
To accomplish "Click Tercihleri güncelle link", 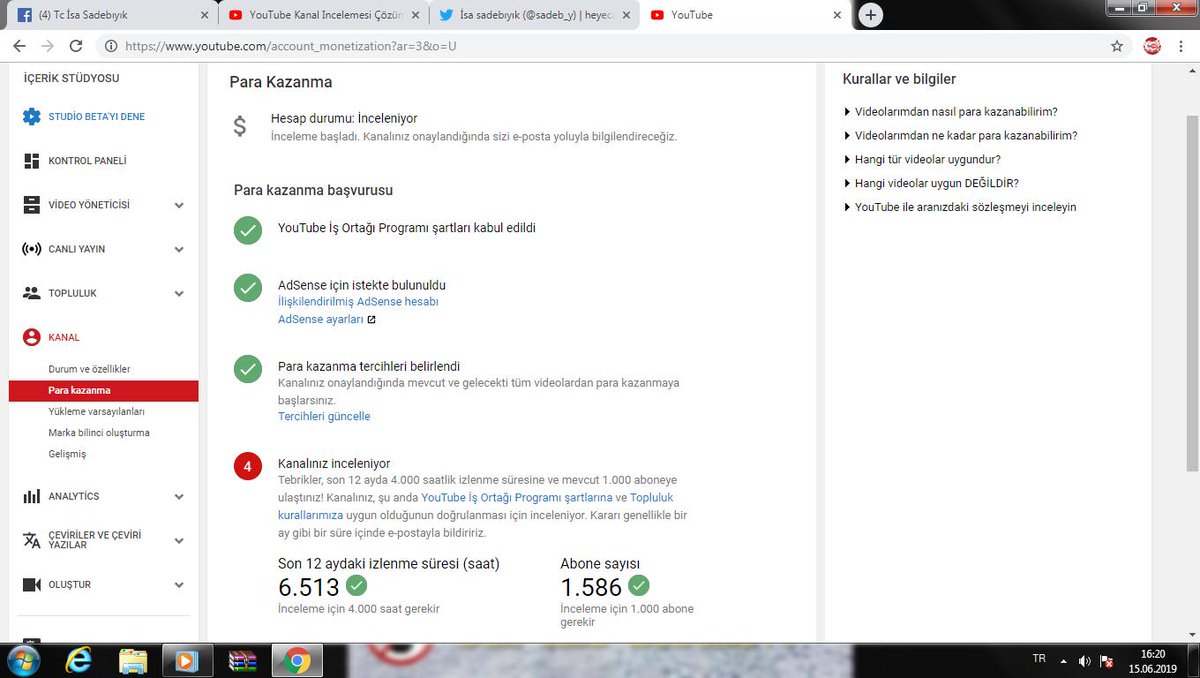I will (324, 417).
